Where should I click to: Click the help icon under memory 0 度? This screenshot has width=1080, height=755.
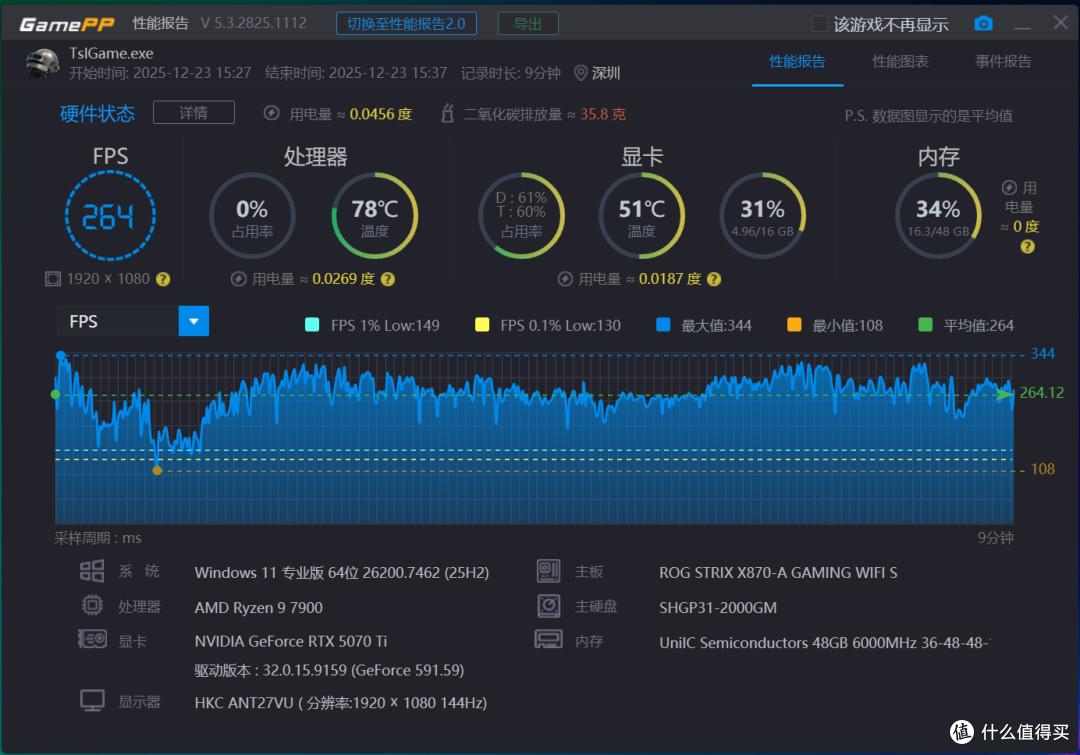(x=1027, y=247)
